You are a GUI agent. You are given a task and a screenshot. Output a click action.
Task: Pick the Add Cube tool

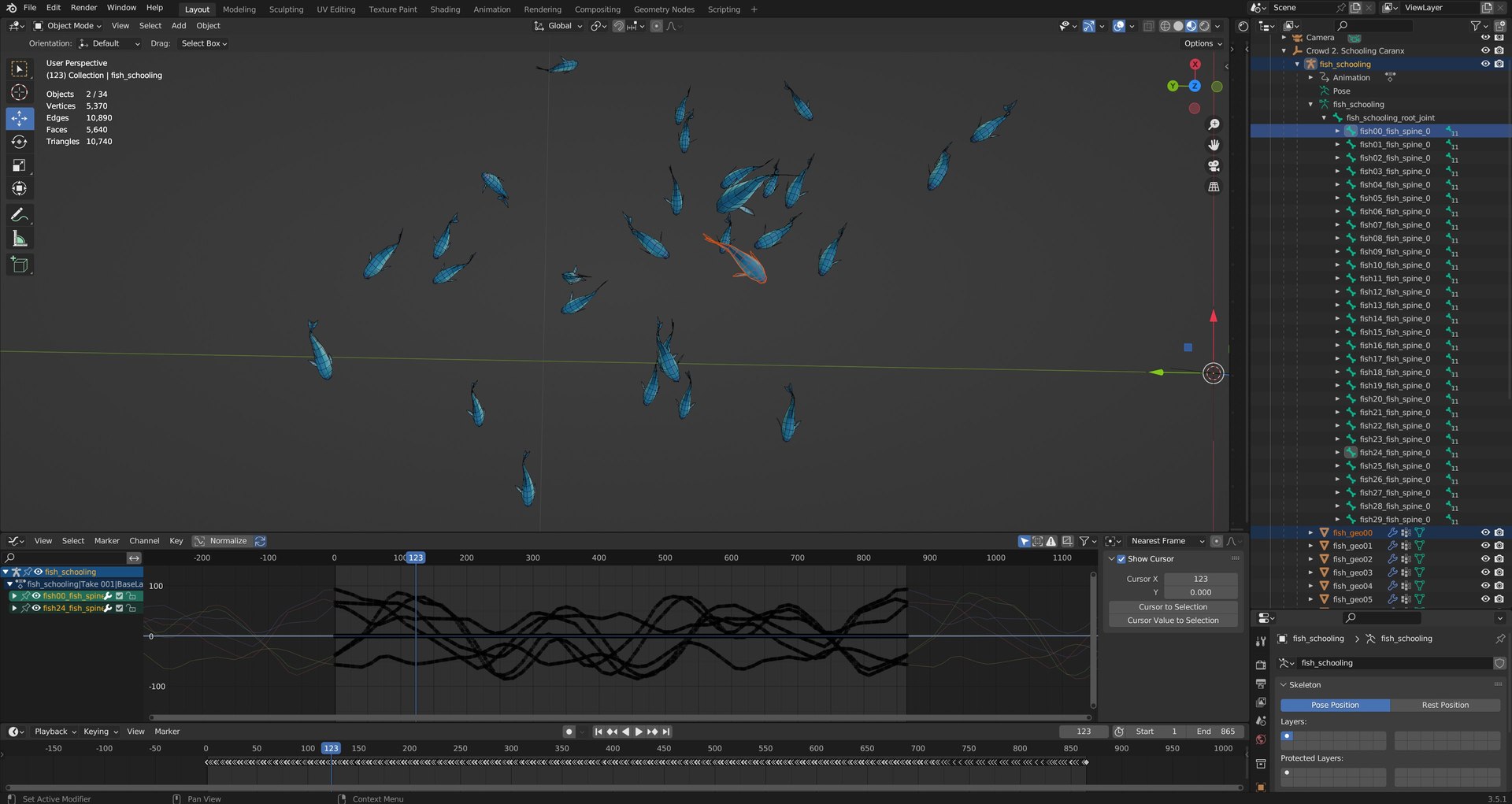(x=20, y=265)
